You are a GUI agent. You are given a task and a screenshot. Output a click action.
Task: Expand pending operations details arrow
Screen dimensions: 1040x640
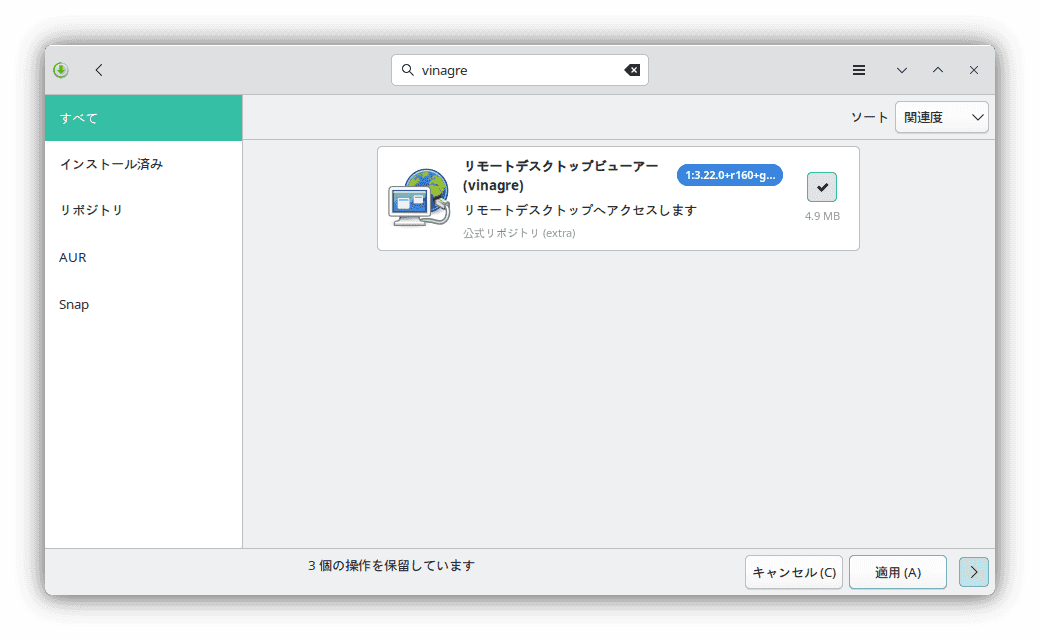pos(973,572)
